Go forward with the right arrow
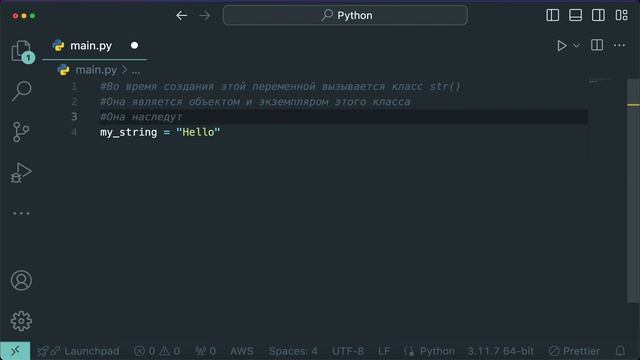The width and height of the screenshot is (640, 360). (x=204, y=16)
